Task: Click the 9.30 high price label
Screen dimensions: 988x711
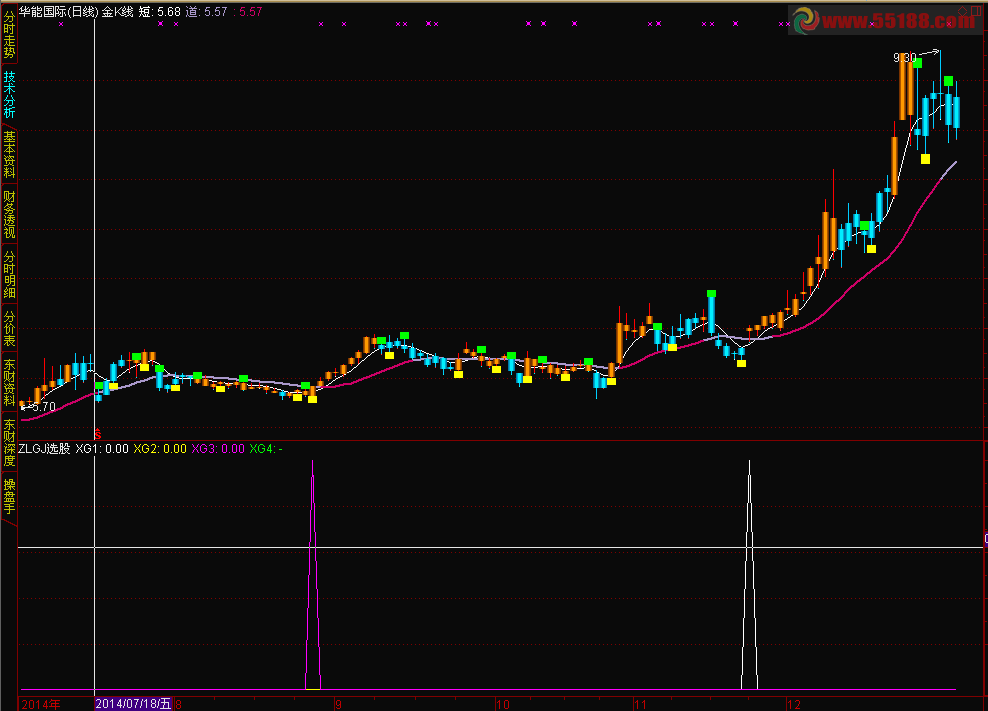Action: [904, 58]
